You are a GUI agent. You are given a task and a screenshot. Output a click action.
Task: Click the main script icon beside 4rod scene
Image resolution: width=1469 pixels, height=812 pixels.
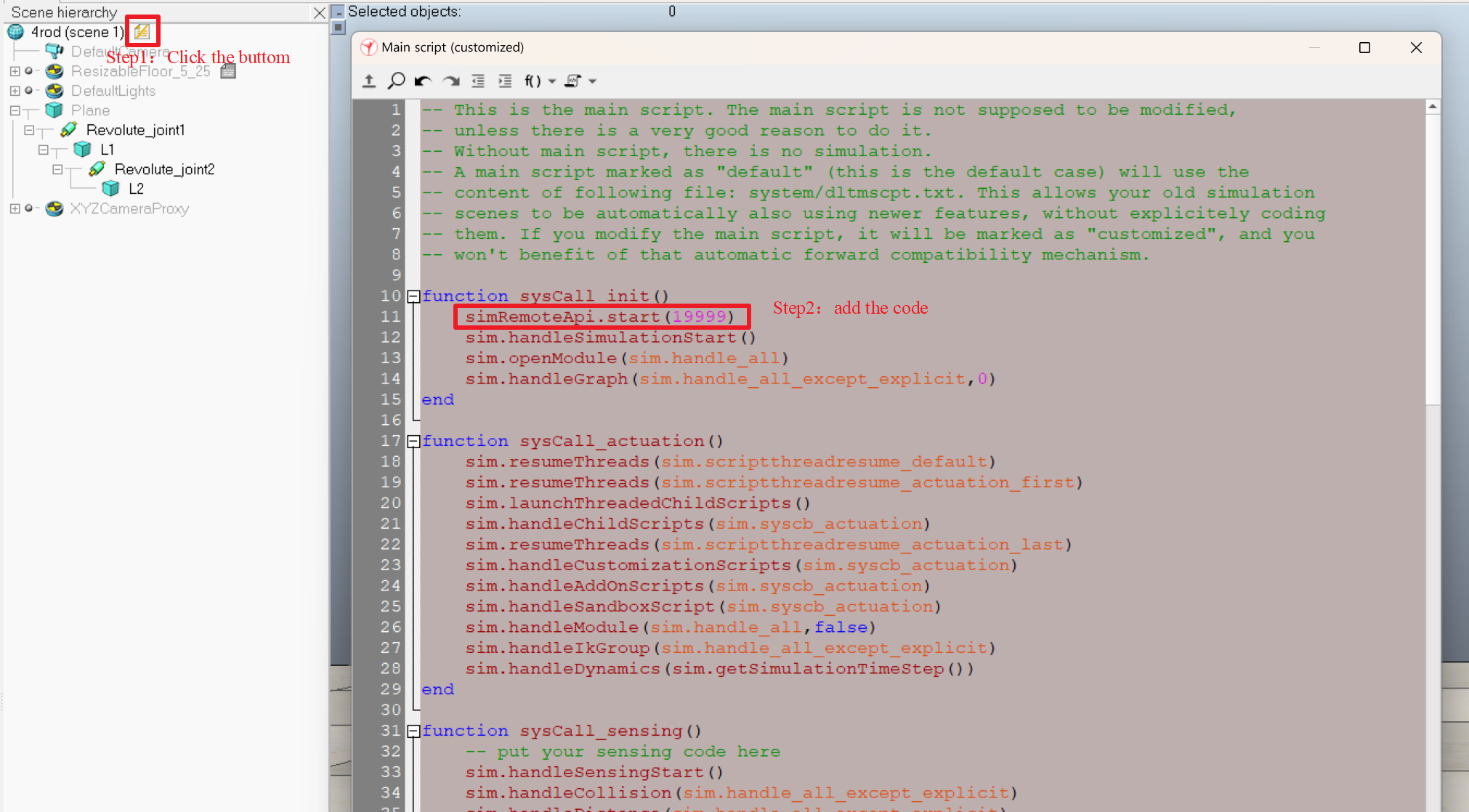coord(142,31)
